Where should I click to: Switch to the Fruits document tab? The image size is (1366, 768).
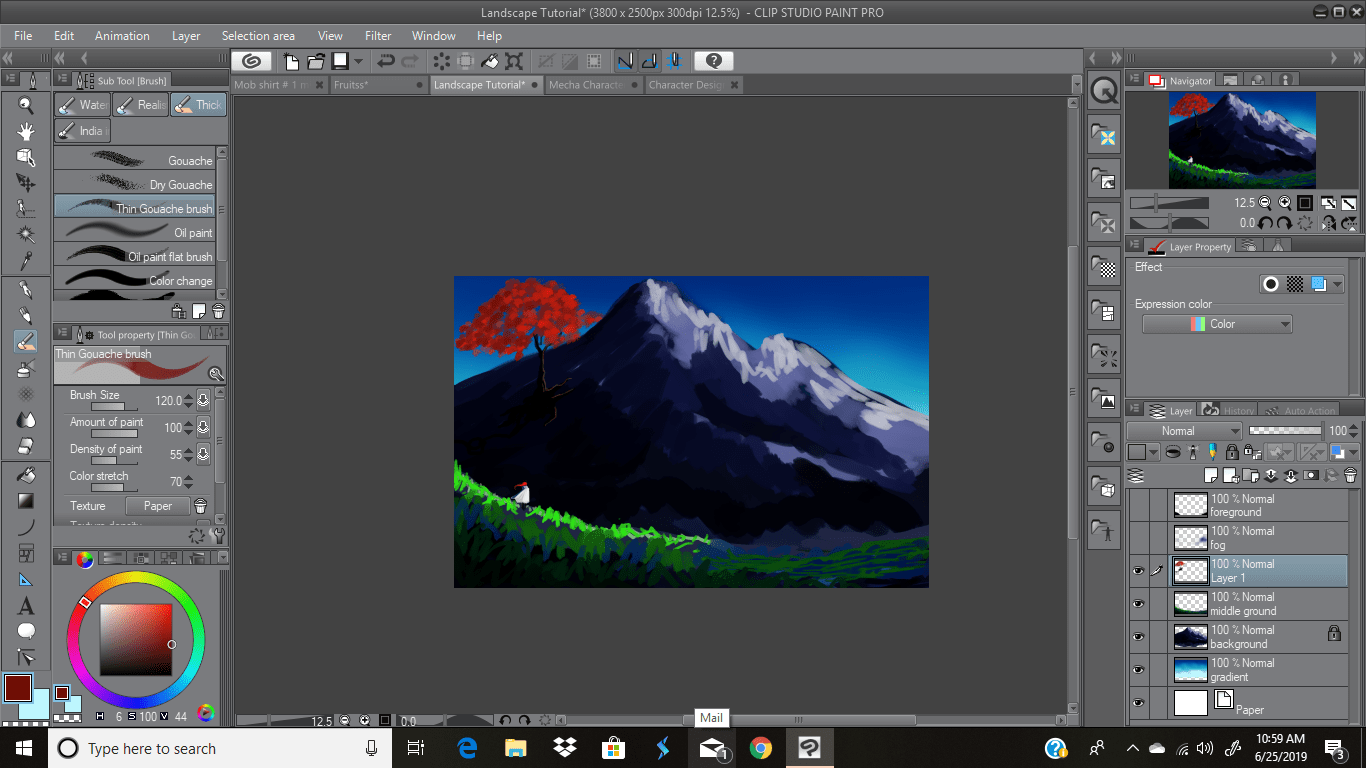[373, 85]
